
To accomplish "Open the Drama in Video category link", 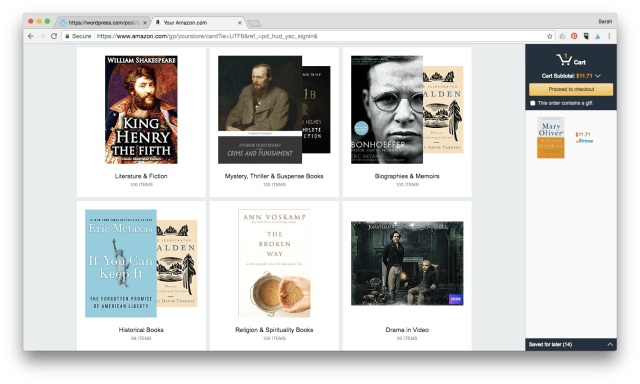I will click(x=407, y=330).
